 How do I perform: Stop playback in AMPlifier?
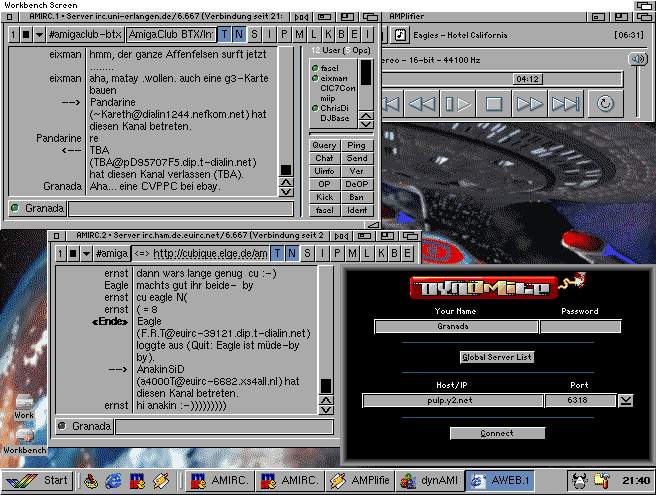(492, 103)
